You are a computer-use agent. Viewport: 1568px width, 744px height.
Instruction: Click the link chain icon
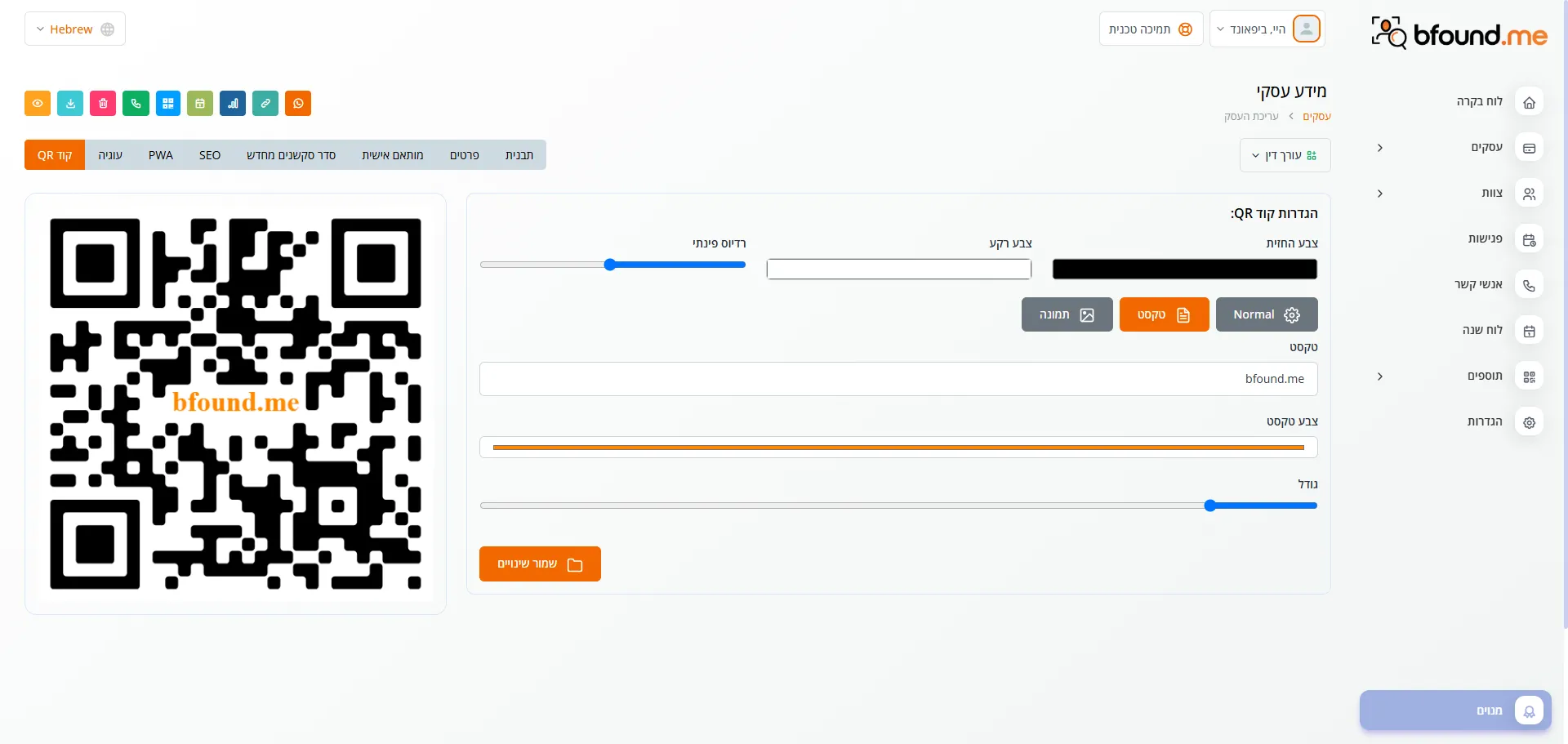point(265,104)
